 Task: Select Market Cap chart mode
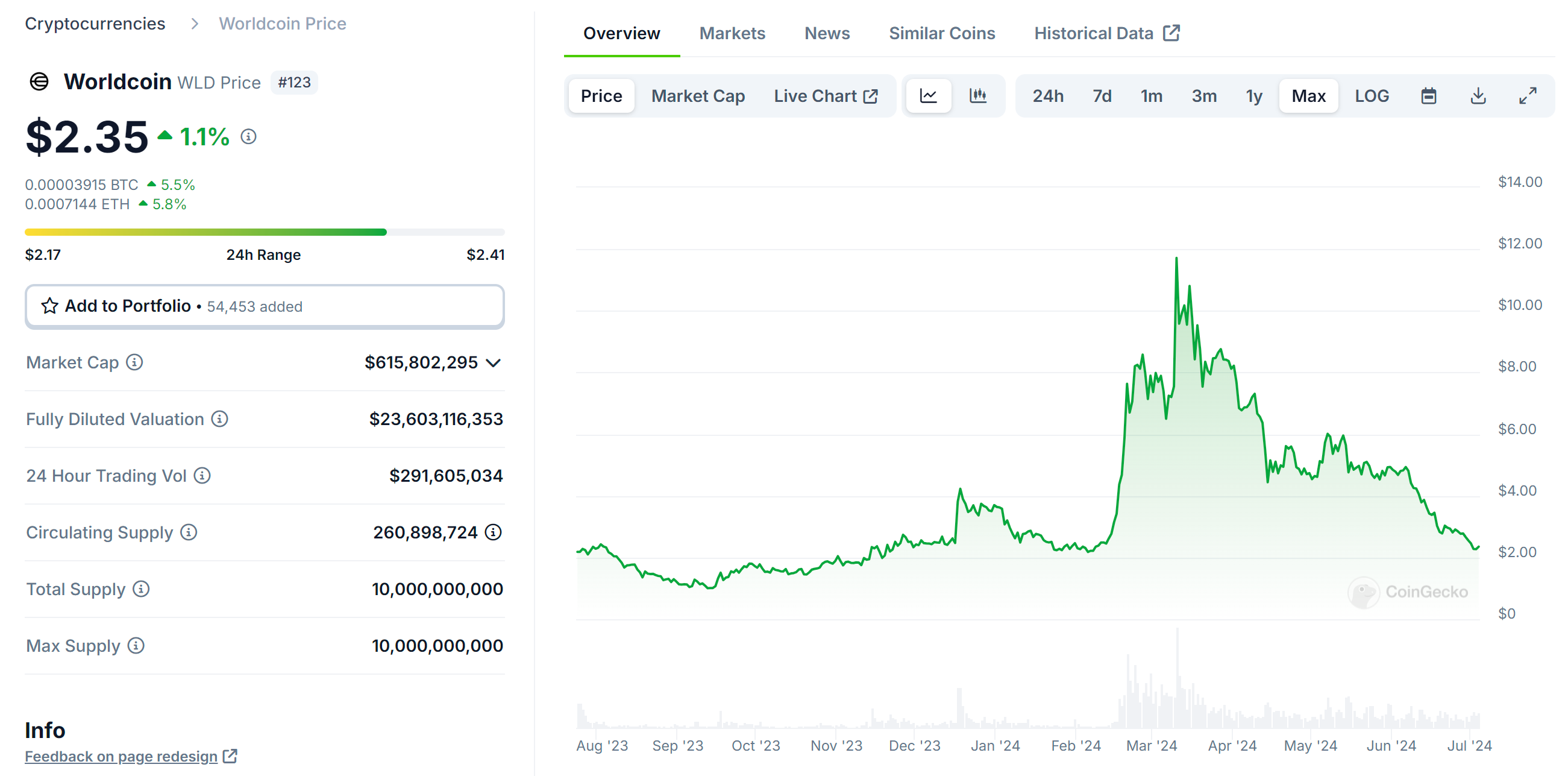[x=698, y=96]
